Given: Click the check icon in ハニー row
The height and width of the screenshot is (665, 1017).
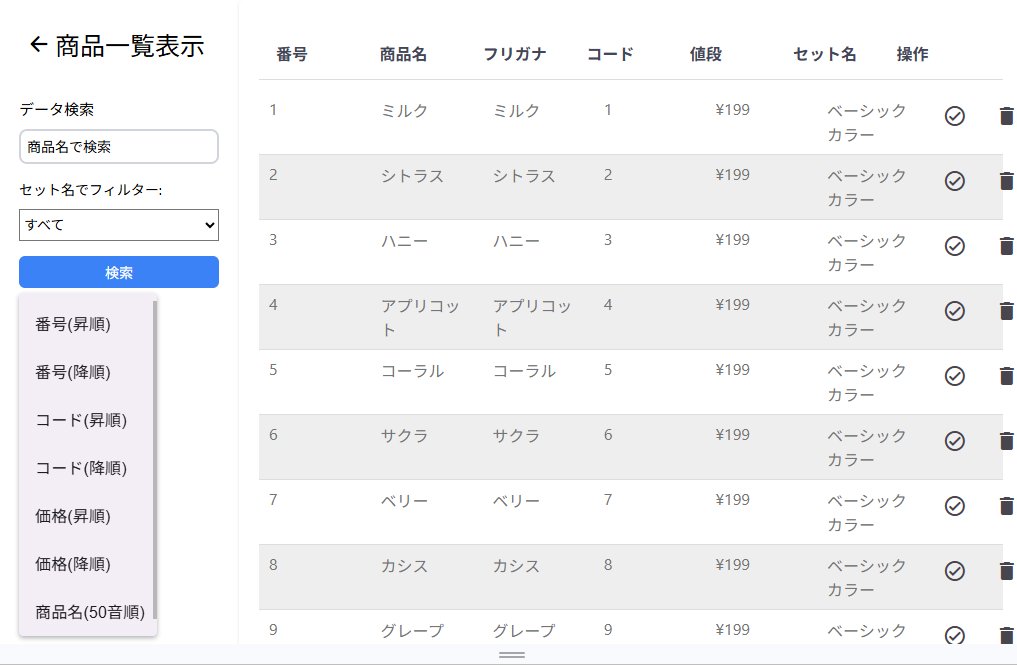Looking at the screenshot, I should click(954, 246).
